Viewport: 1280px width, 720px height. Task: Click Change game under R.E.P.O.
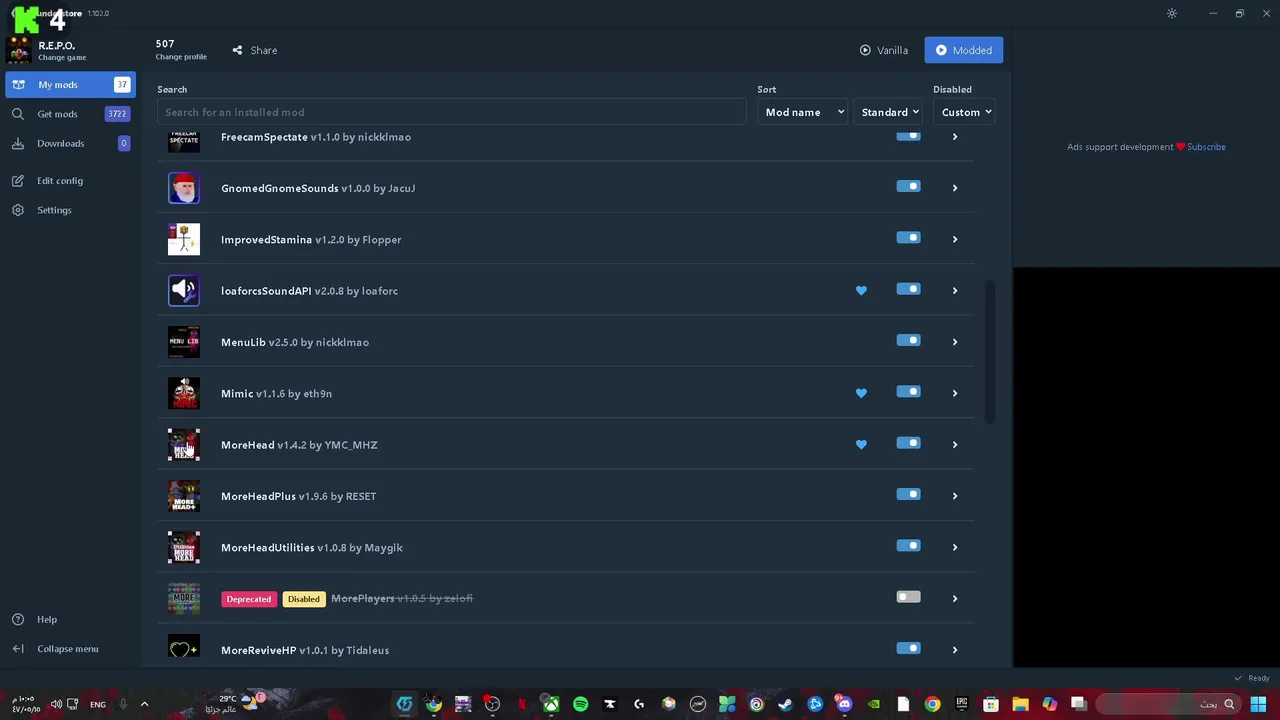62,58
